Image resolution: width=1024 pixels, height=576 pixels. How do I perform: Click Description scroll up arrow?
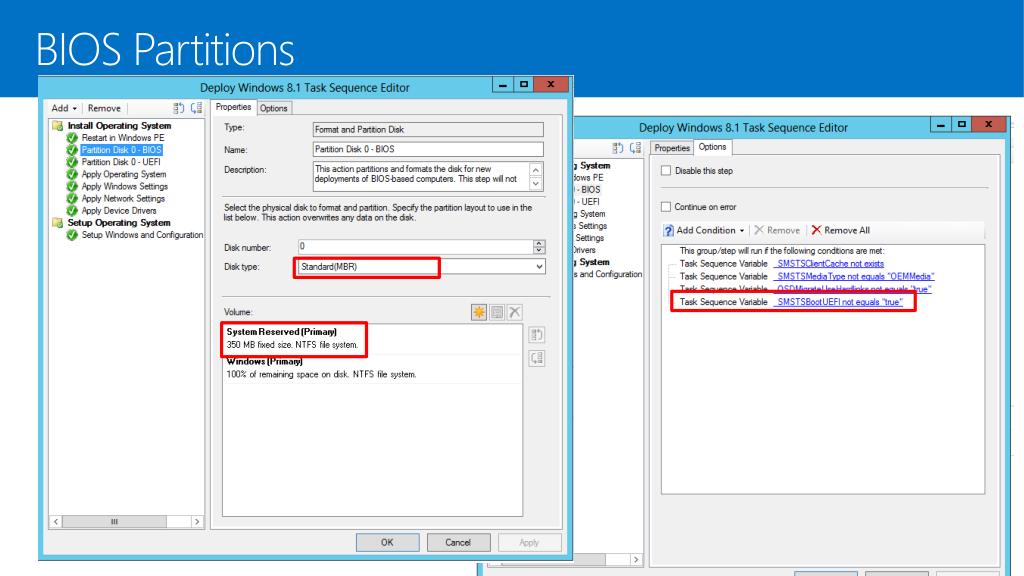pyautogui.click(x=536, y=170)
